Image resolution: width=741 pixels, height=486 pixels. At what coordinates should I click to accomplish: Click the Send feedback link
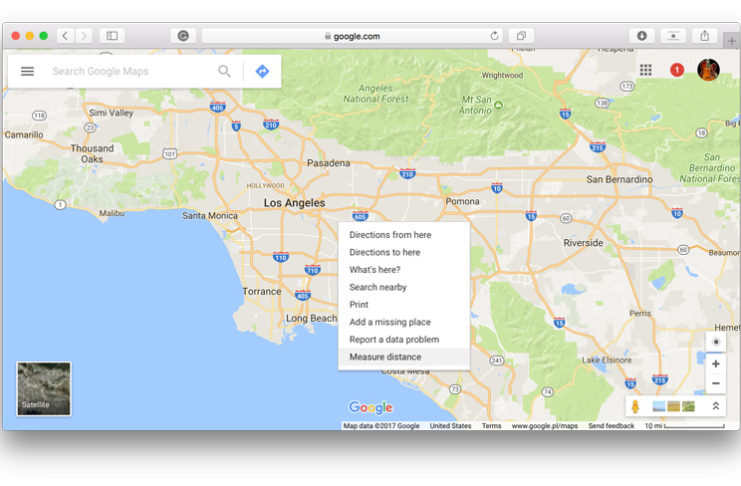pos(611,426)
